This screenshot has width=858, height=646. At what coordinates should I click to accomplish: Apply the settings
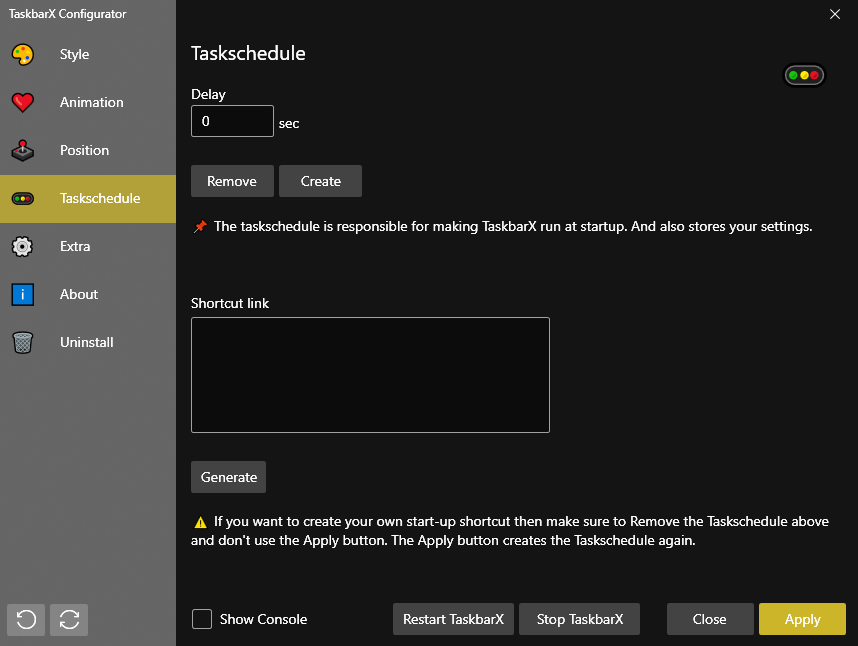coord(802,619)
